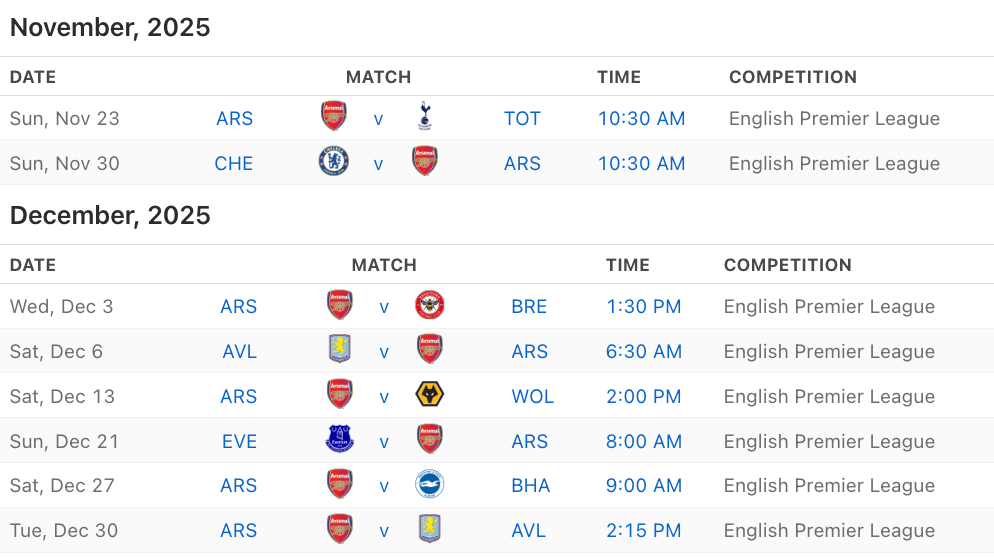This screenshot has width=994, height=558.
Task: Click Aston Villa crest in Dec 6 match
Action: pyautogui.click(x=340, y=350)
